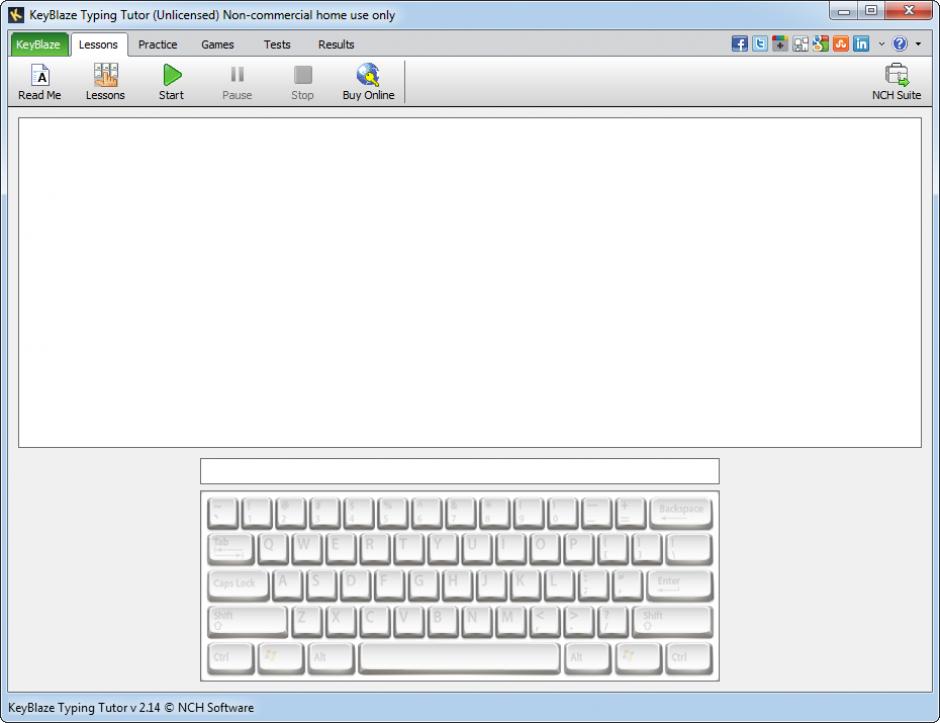Open the NCH Suite toolbox icon

point(896,82)
